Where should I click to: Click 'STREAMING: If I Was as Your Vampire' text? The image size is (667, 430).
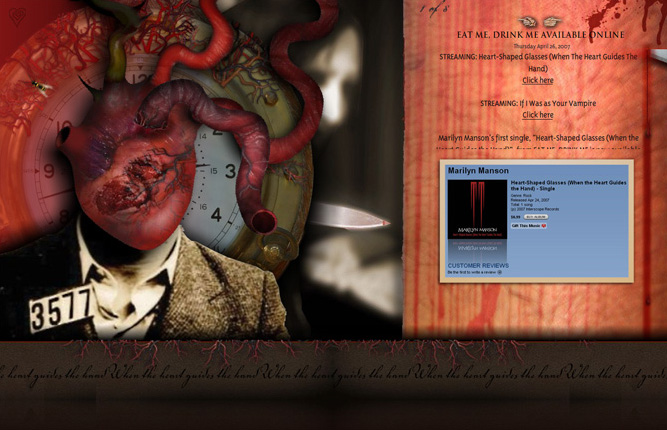[x=538, y=103]
